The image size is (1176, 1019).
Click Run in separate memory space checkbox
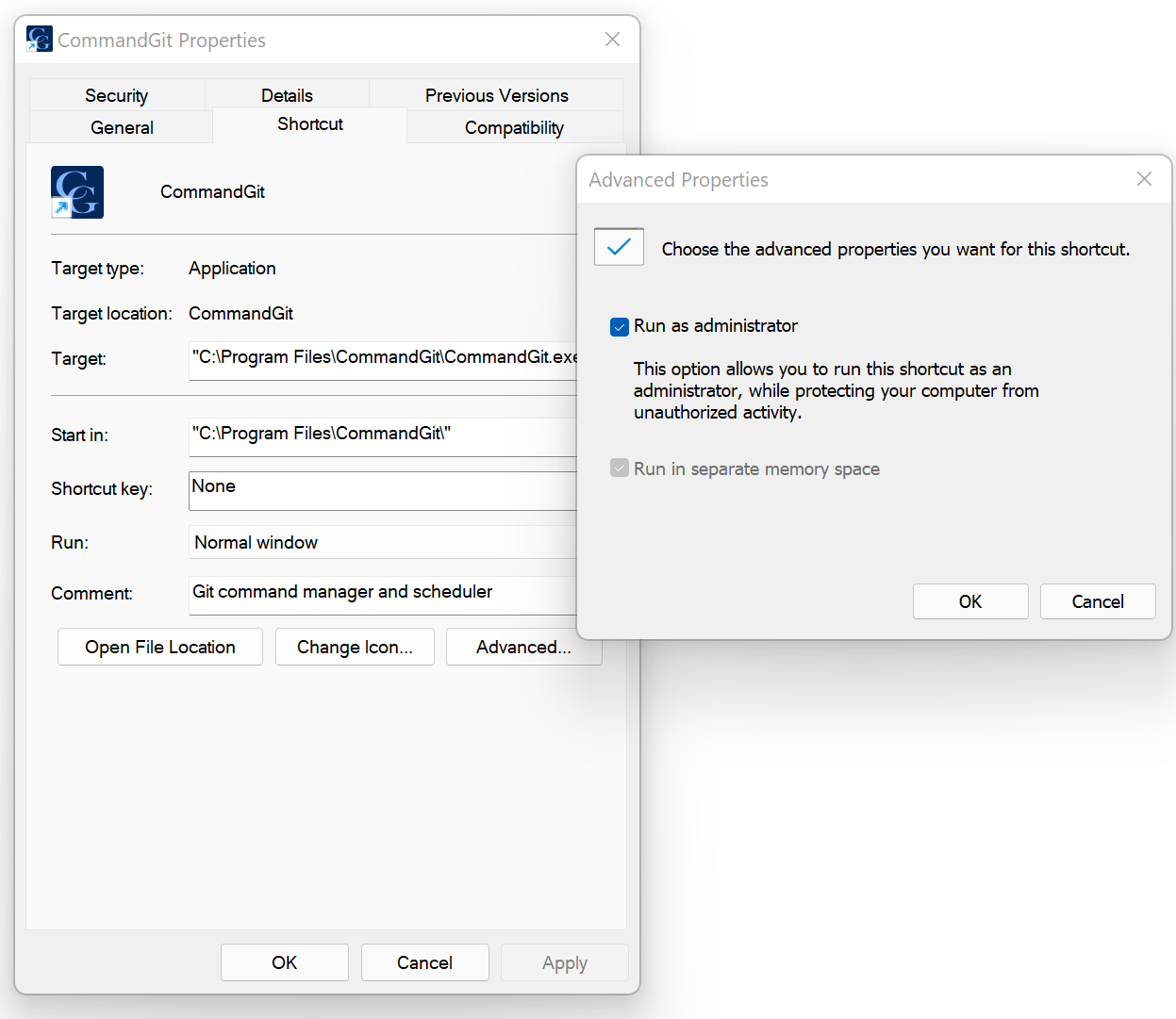(620, 468)
